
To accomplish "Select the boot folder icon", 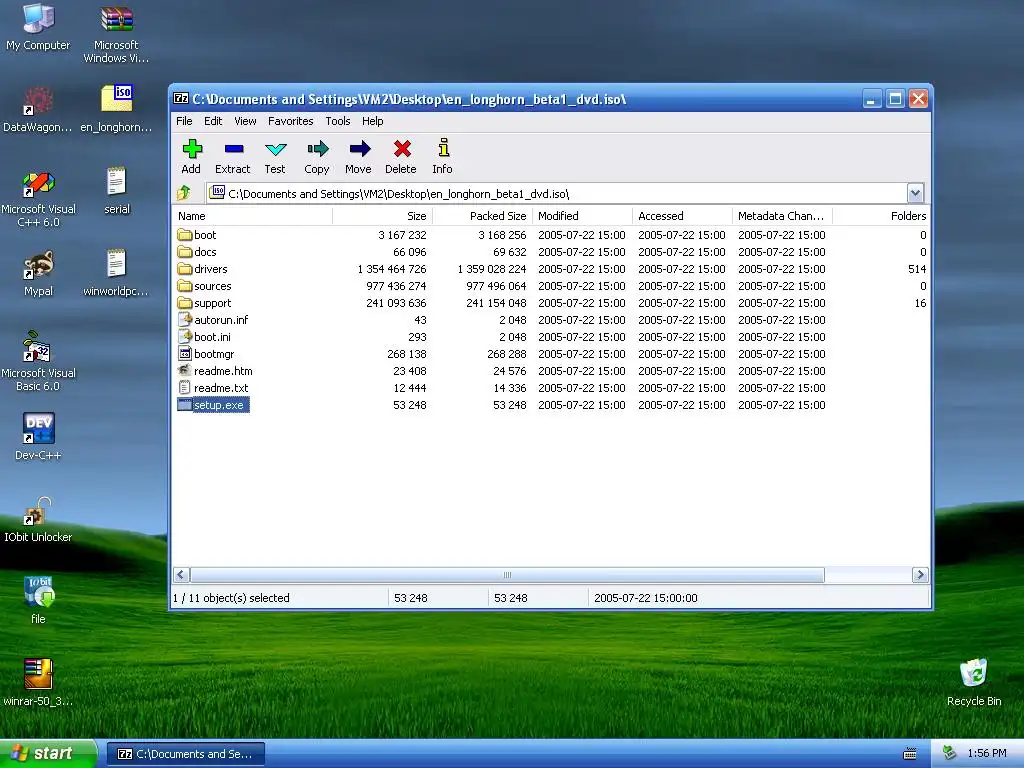I will tap(185, 234).
